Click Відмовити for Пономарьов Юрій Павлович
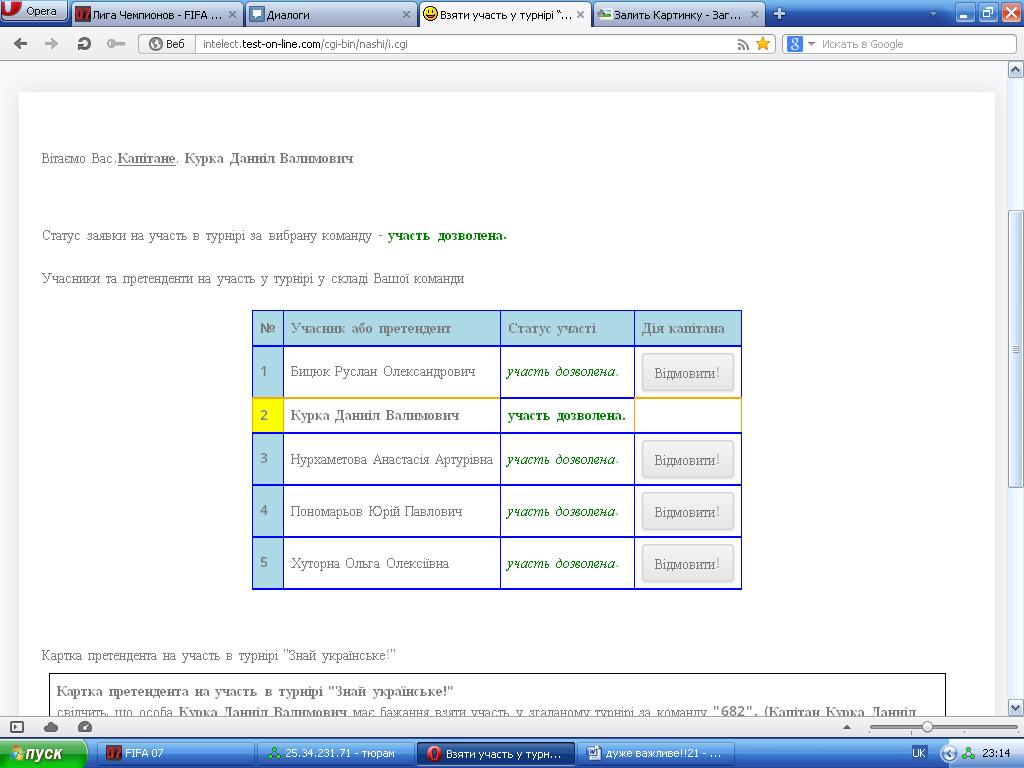The image size is (1024, 768). (687, 512)
